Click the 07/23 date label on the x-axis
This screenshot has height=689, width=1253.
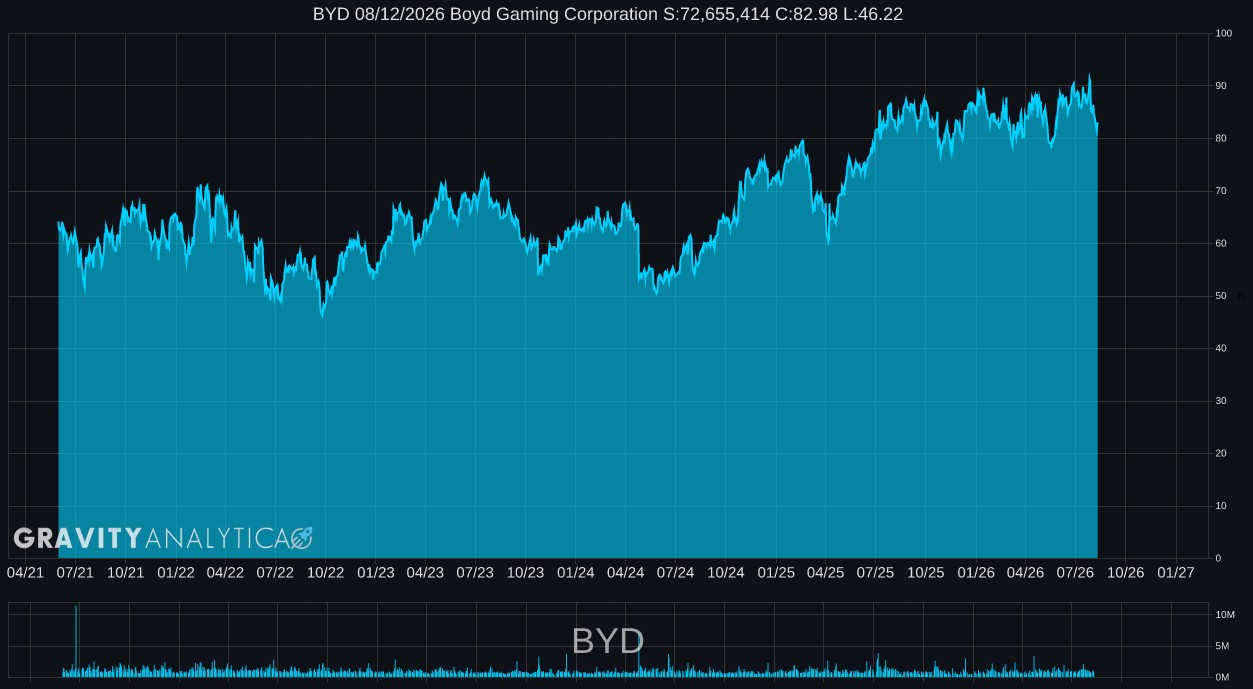[x=475, y=573]
